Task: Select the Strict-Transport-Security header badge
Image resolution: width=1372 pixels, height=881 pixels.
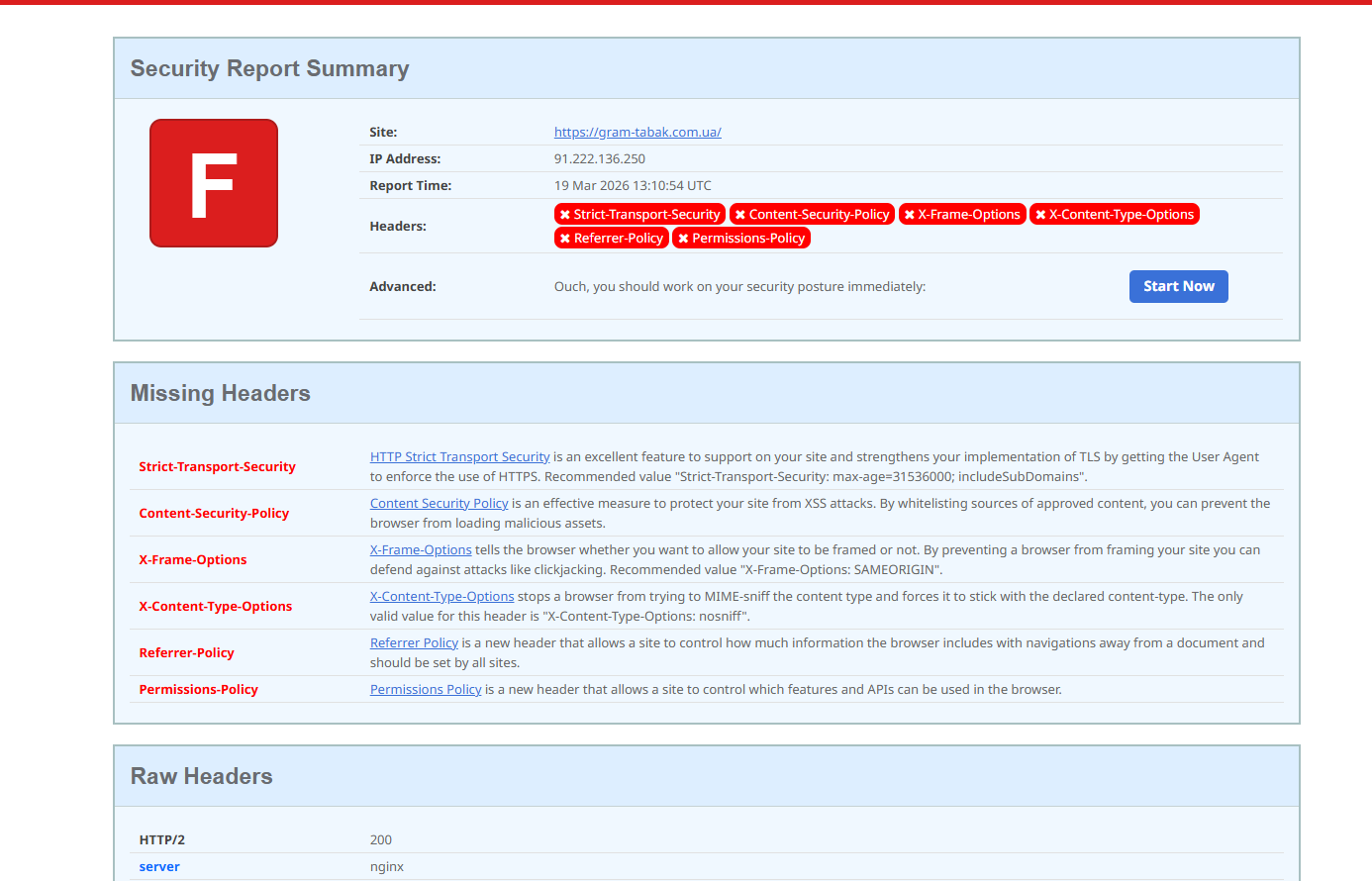Action: point(639,214)
